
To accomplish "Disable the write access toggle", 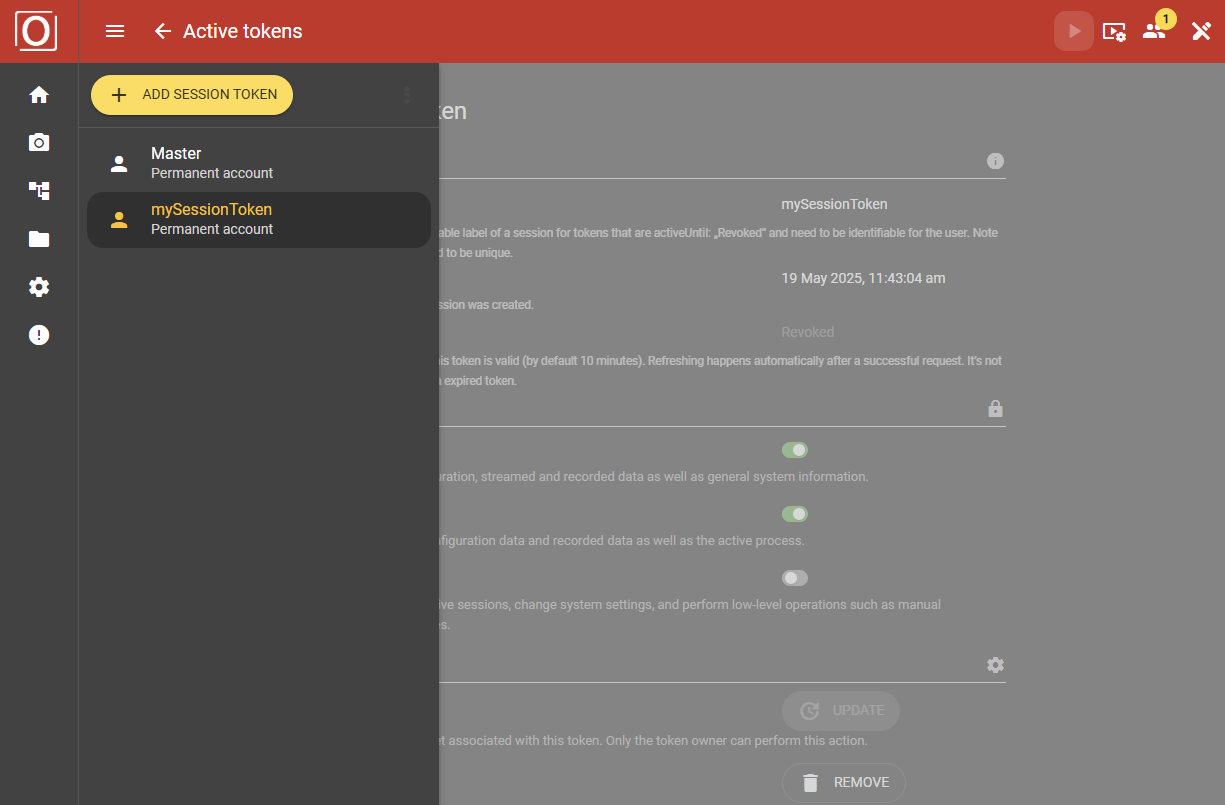I will (794, 513).
